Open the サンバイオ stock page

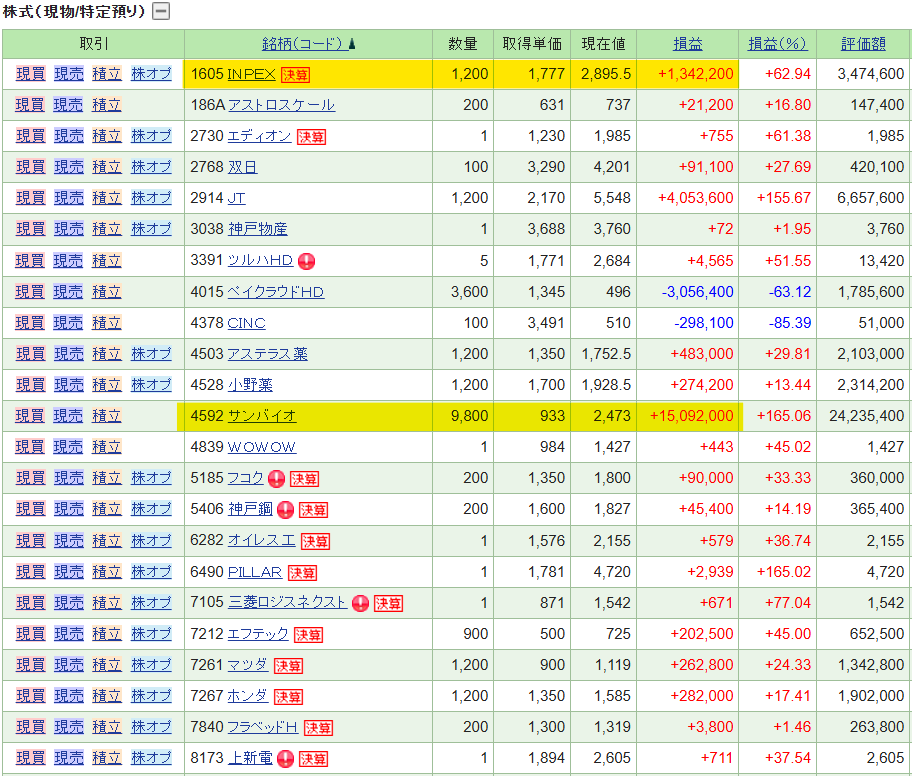(x=262, y=416)
